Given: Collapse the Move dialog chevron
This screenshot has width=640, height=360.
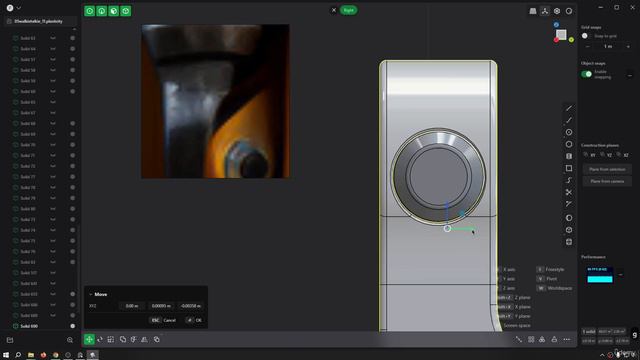Looking at the screenshot, I should click(91, 294).
